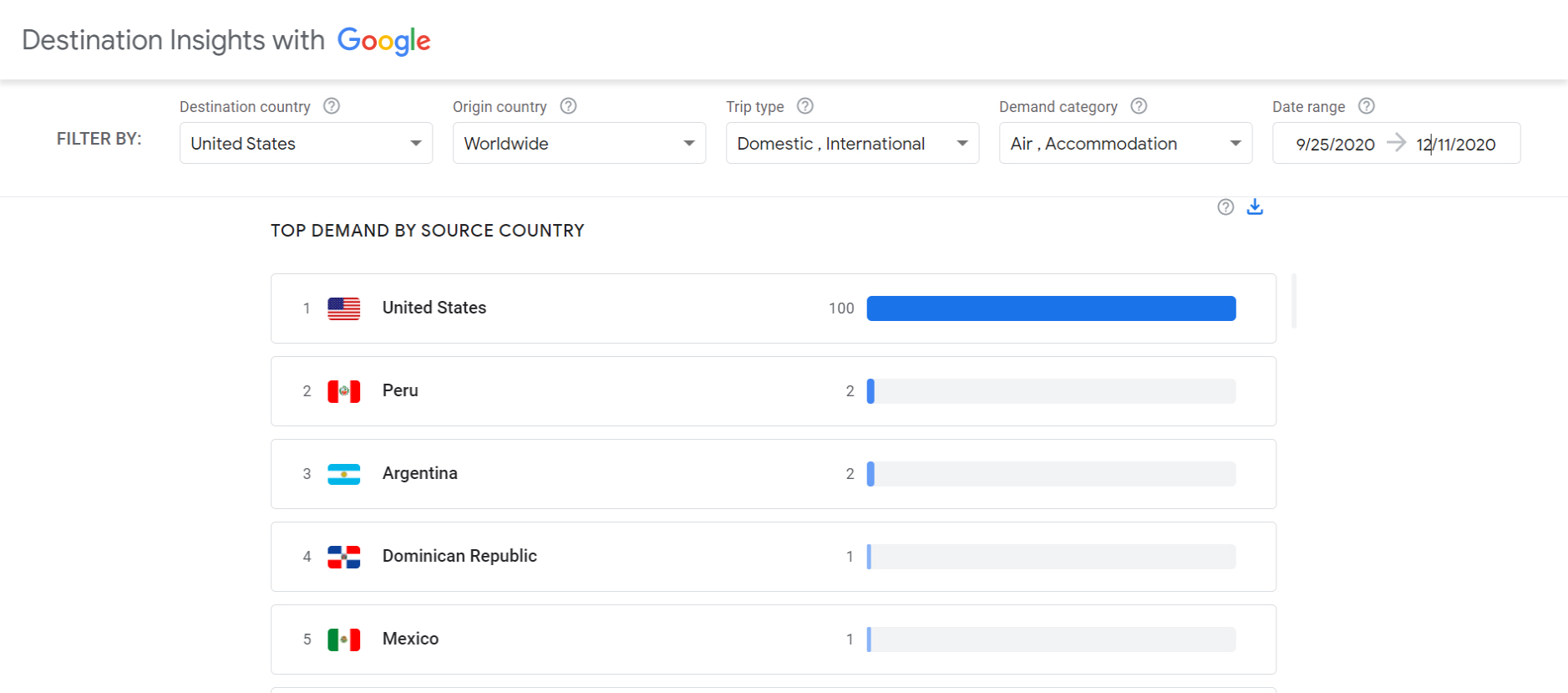Viewport: 1568px width, 693px height.
Task: Select the United States row in ranking
Action: tap(773, 308)
